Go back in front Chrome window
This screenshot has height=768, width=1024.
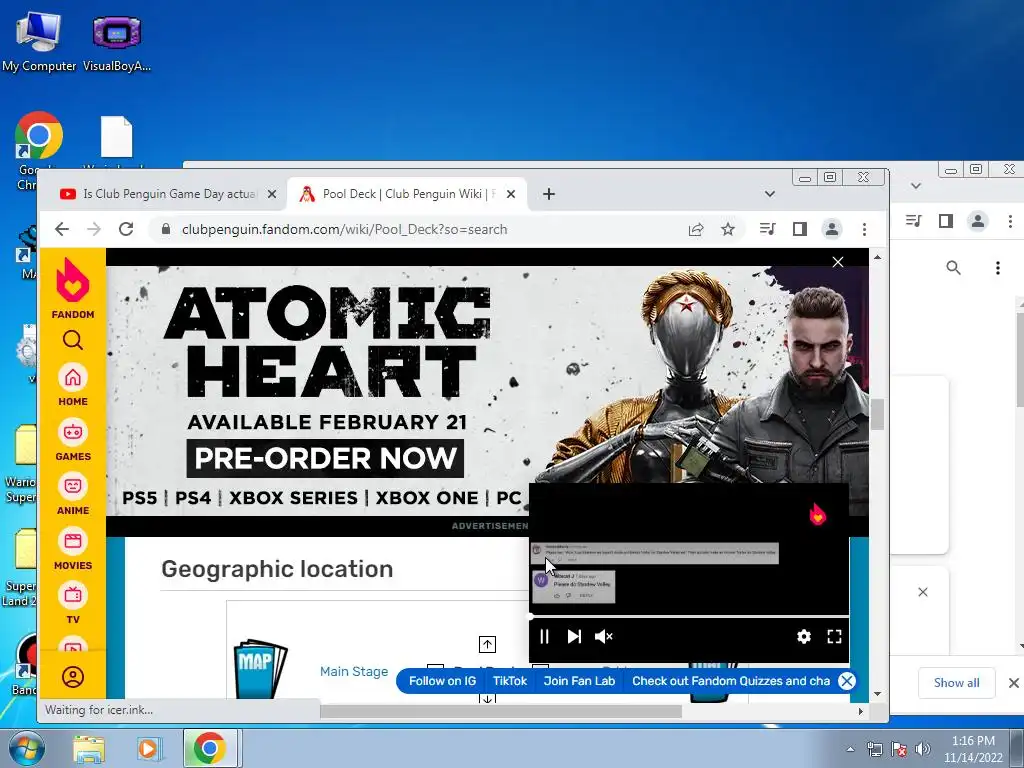click(x=61, y=229)
